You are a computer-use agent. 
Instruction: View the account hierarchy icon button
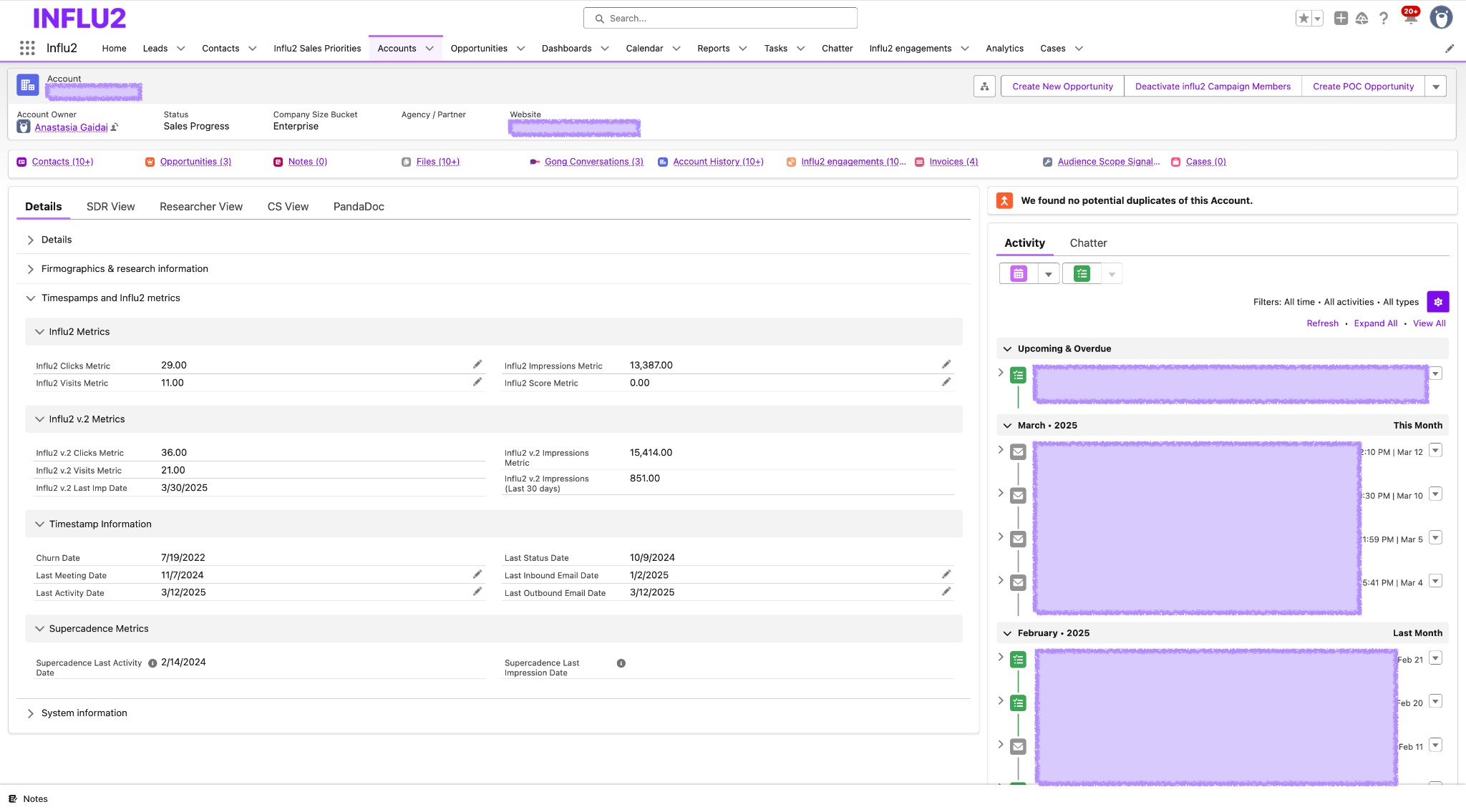tap(984, 87)
